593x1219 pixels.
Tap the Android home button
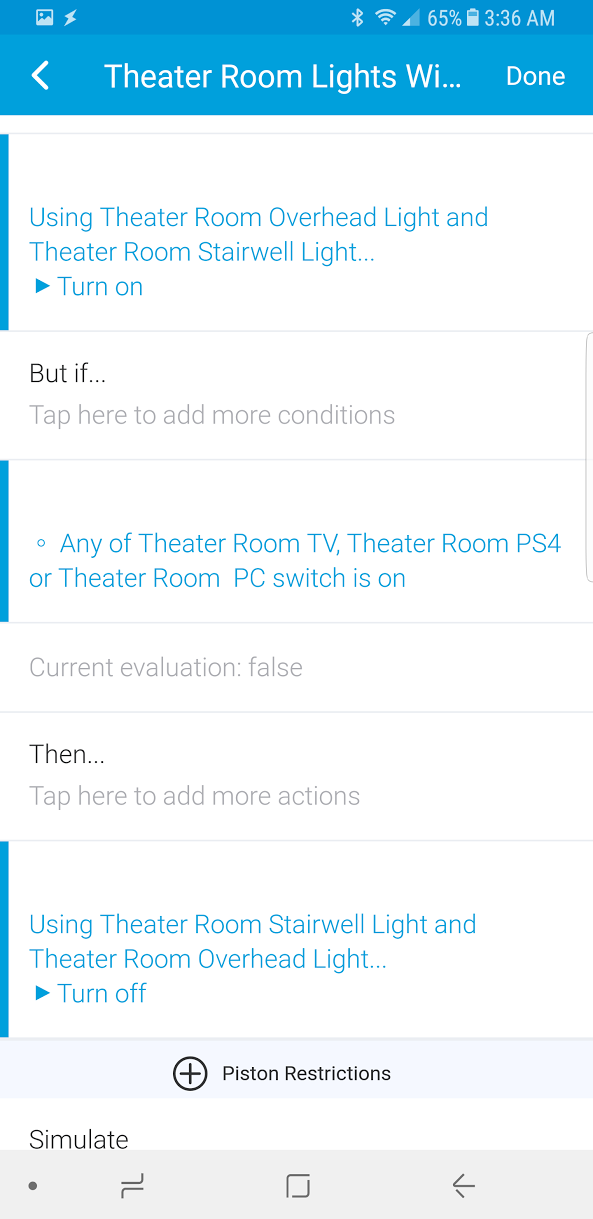coord(298,1186)
